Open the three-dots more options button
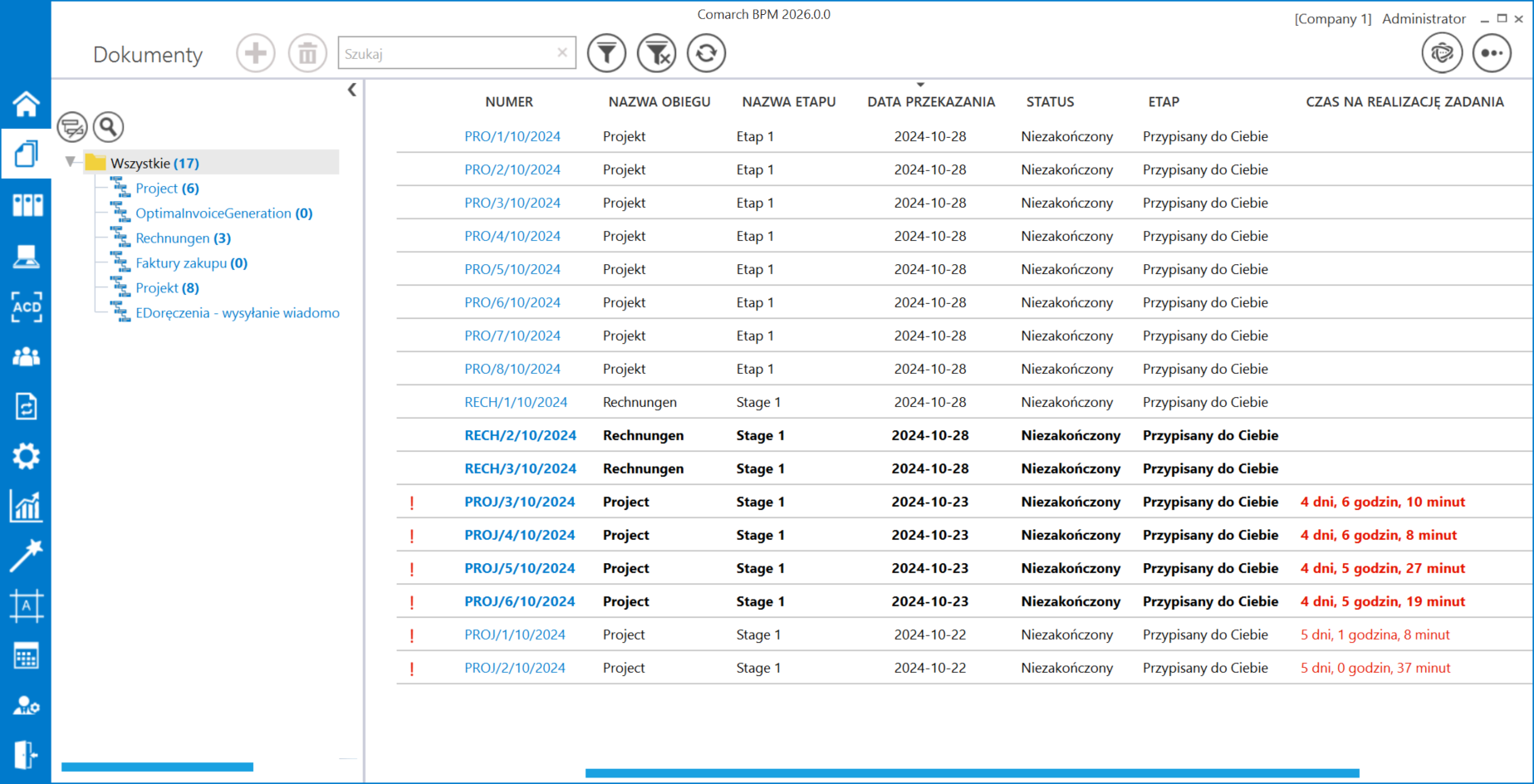 click(1492, 54)
